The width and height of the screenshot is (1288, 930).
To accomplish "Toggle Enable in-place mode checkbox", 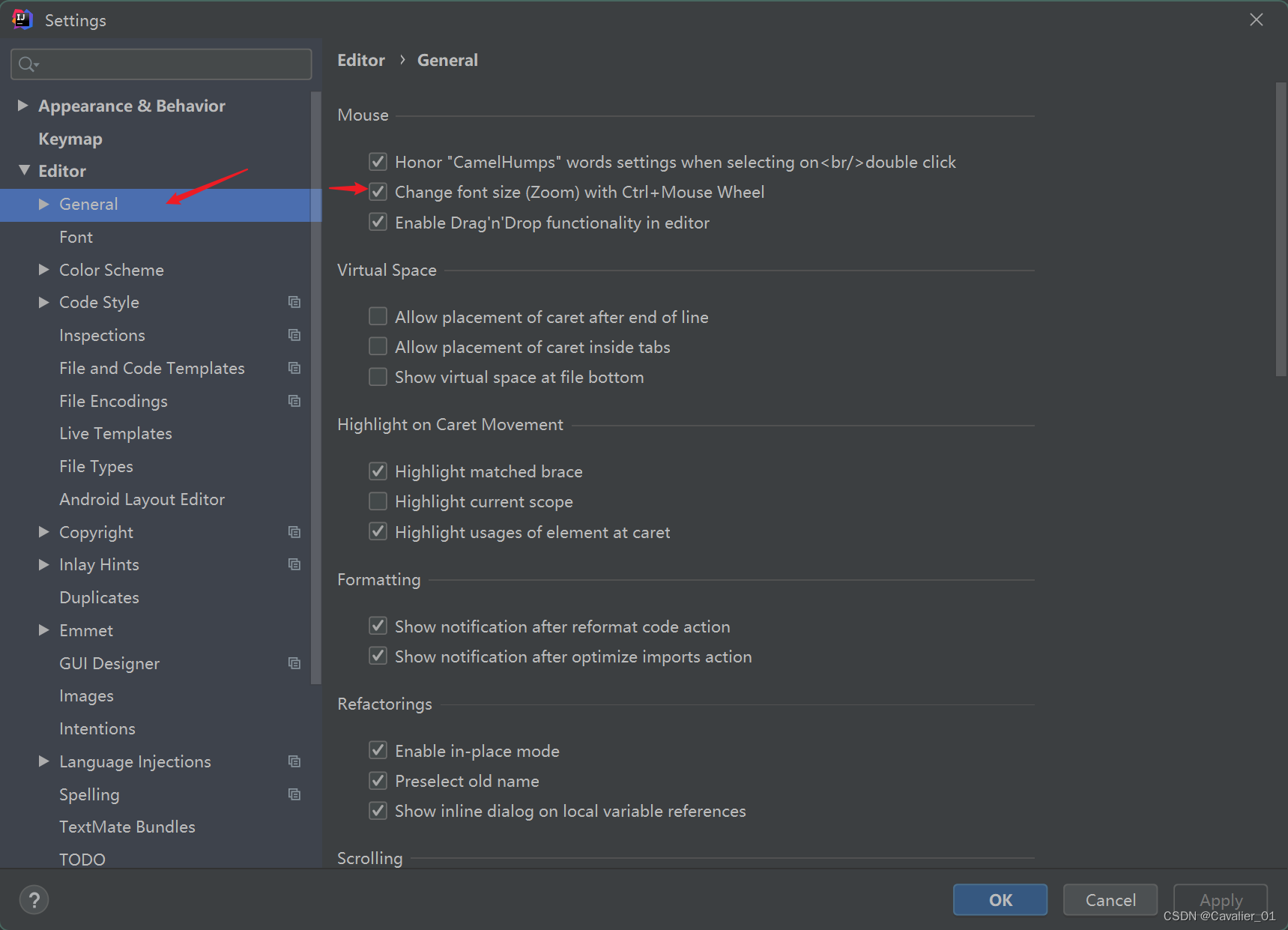I will pyautogui.click(x=378, y=750).
